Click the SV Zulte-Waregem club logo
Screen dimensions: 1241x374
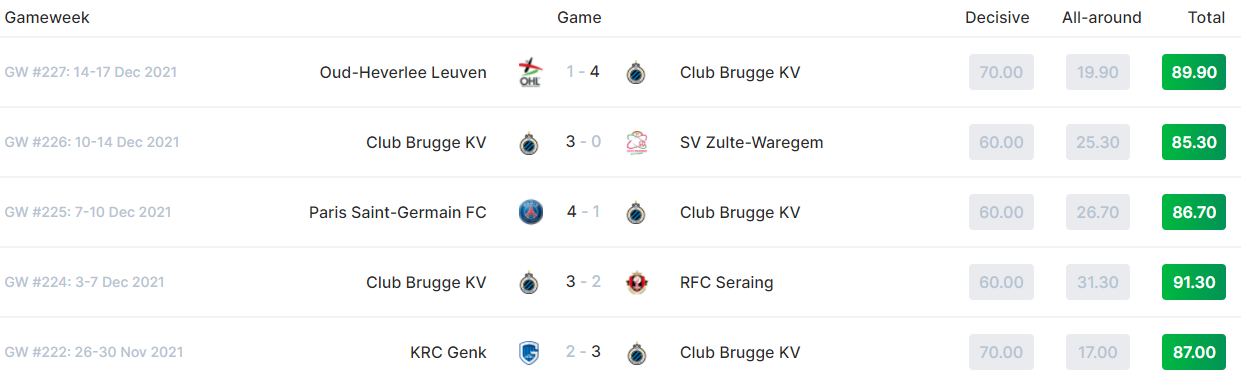636,143
